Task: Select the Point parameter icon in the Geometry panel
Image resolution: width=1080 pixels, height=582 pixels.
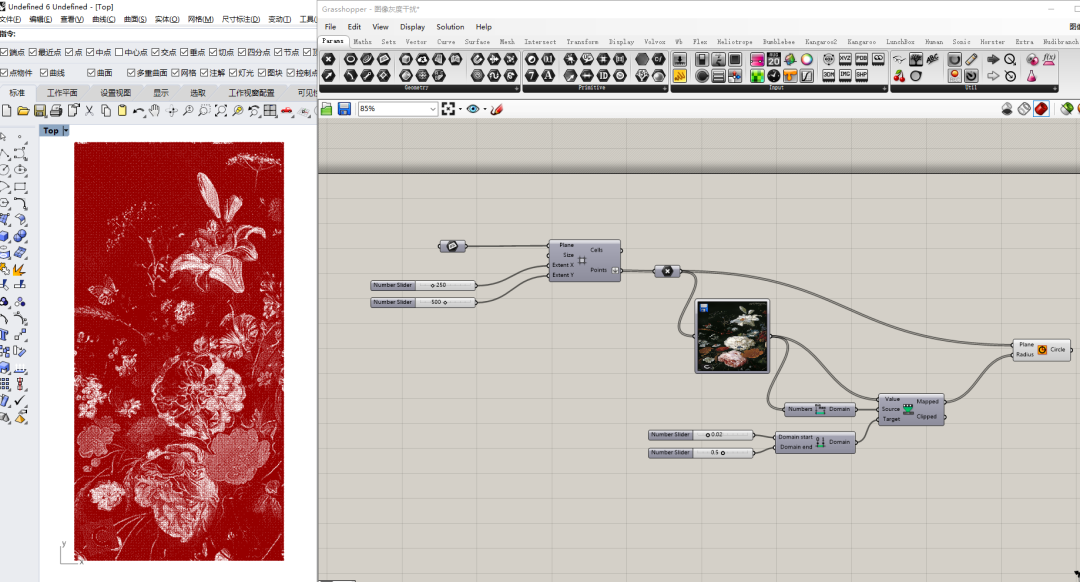Action: click(x=329, y=60)
